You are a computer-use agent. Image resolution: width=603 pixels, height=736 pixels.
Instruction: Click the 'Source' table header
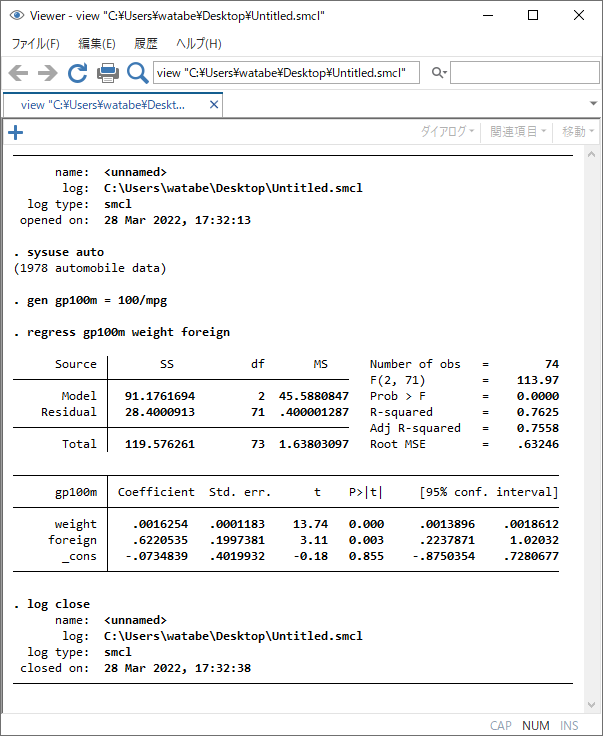[76, 364]
